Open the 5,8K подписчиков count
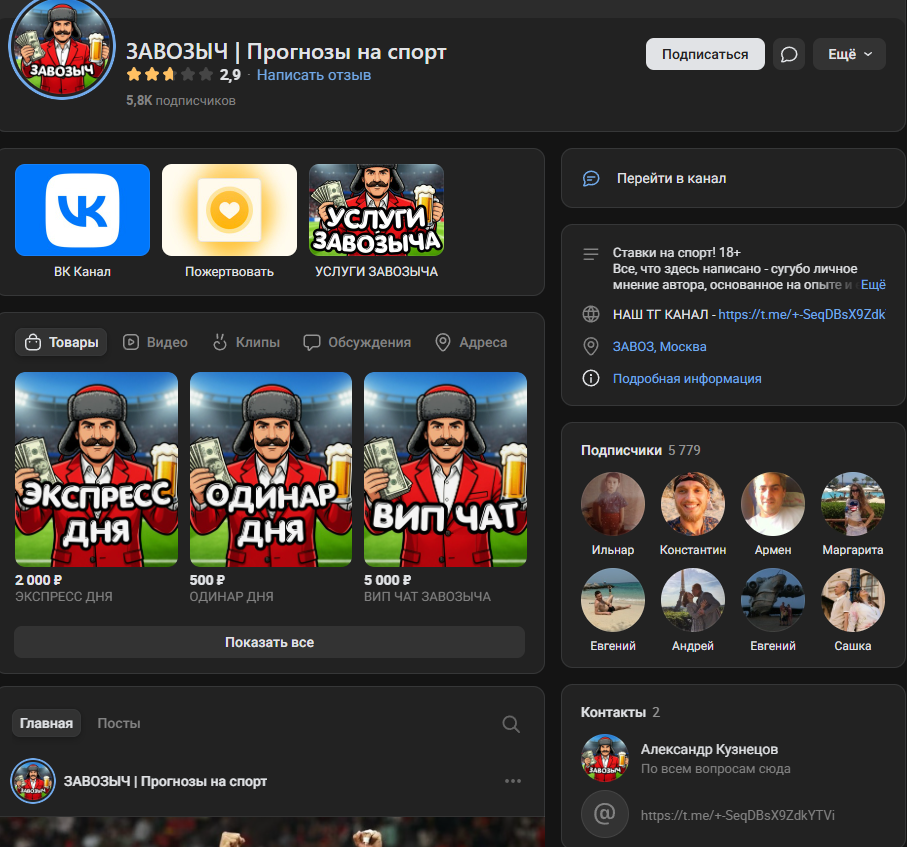 click(x=181, y=101)
